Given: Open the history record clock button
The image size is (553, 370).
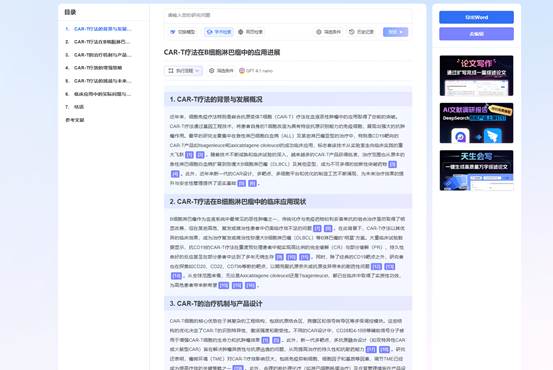Looking at the screenshot, I should (x=361, y=32).
